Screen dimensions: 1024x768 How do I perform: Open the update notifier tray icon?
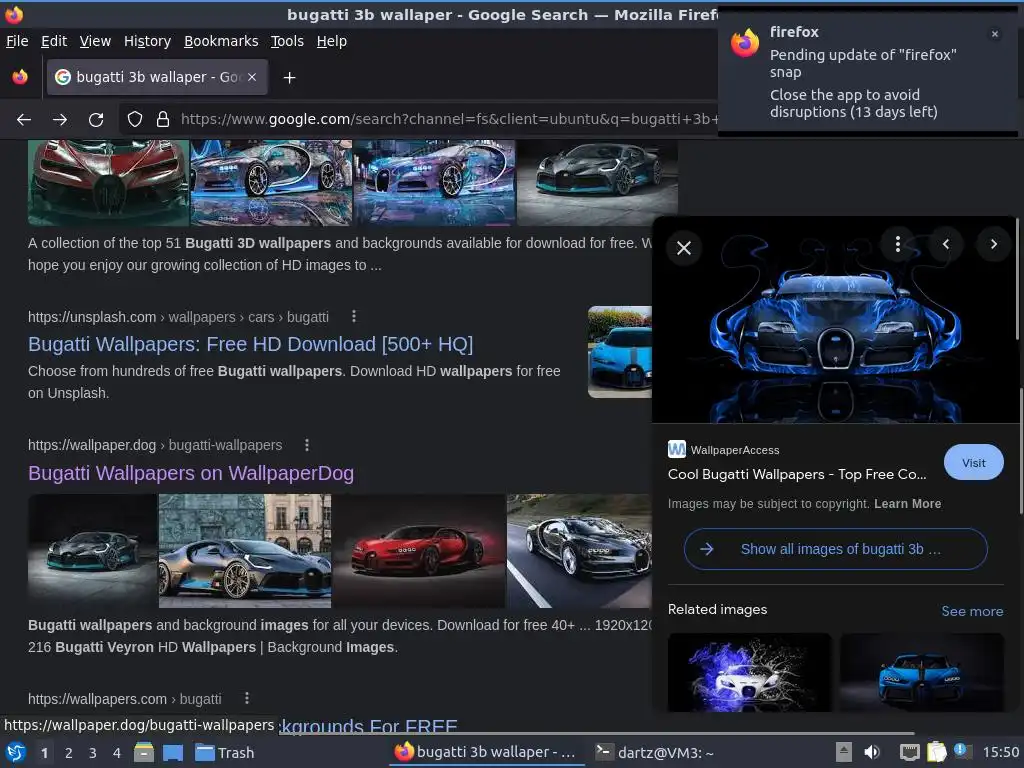[x=962, y=751]
